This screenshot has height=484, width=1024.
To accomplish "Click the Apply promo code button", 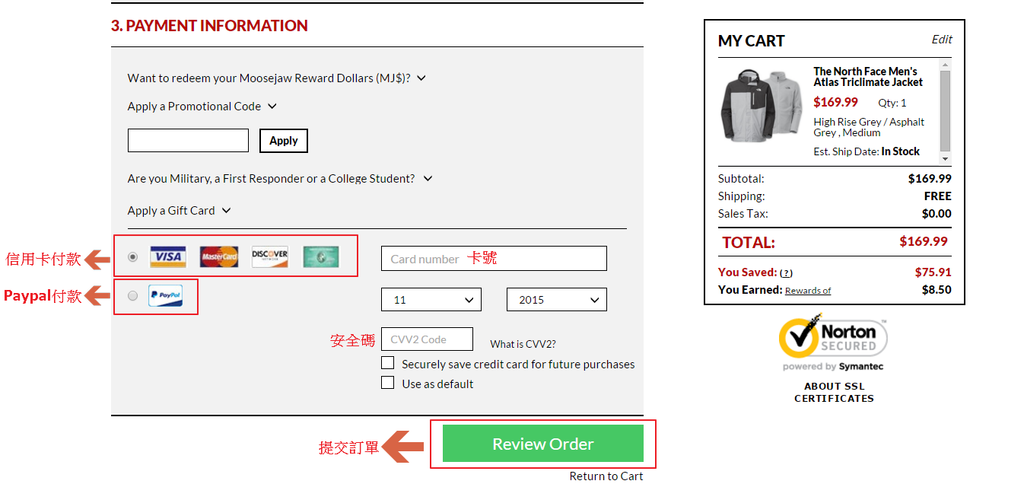I will [x=283, y=141].
